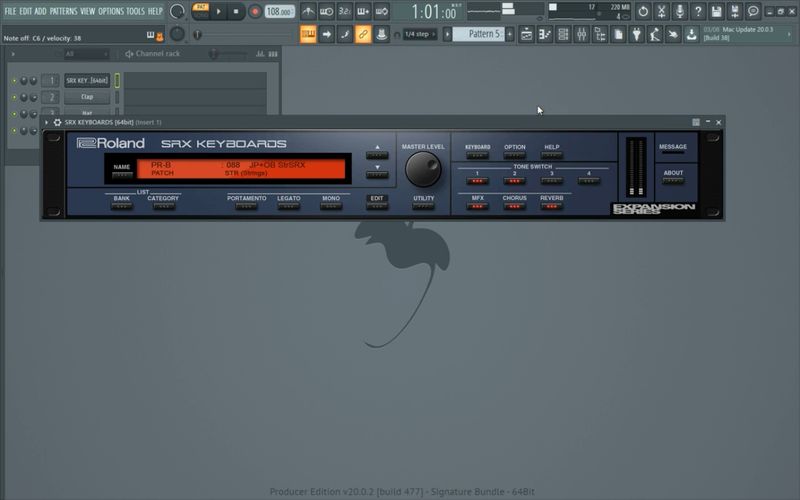The height and width of the screenshot is (500, 800).
Task: Toggle note/clip grouping link icon
Action: tap(363, 34)
